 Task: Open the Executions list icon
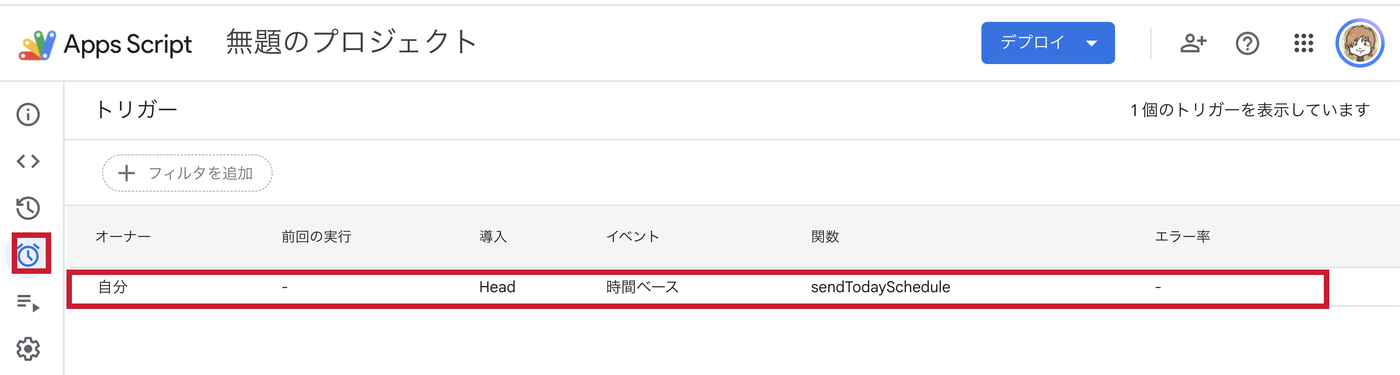coord(28,302)
